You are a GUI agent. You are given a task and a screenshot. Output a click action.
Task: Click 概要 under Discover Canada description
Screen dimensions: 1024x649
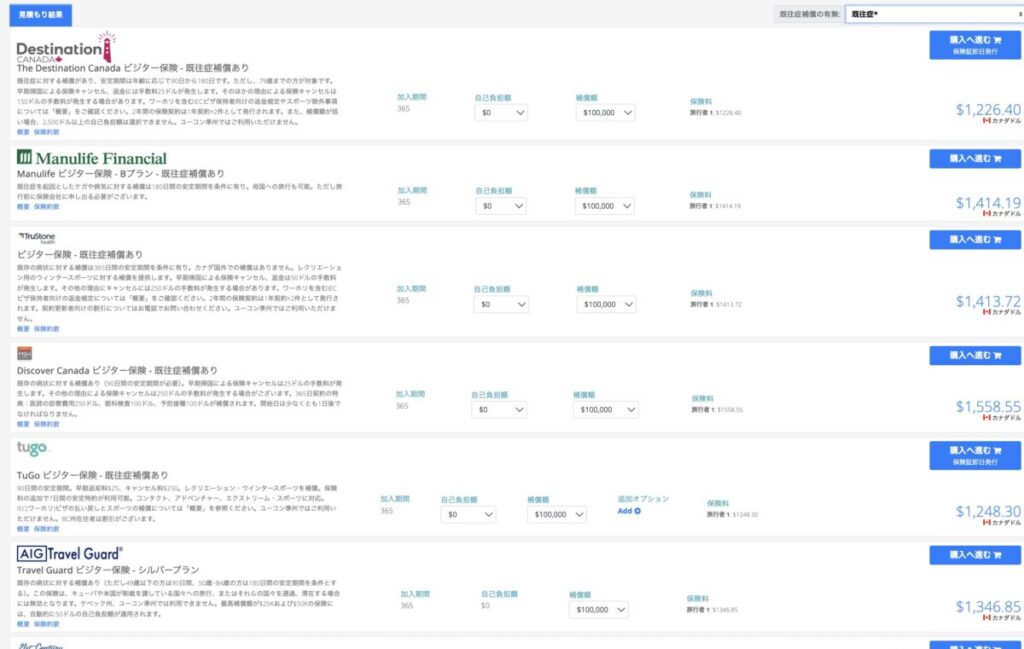[x=23, y=424]
